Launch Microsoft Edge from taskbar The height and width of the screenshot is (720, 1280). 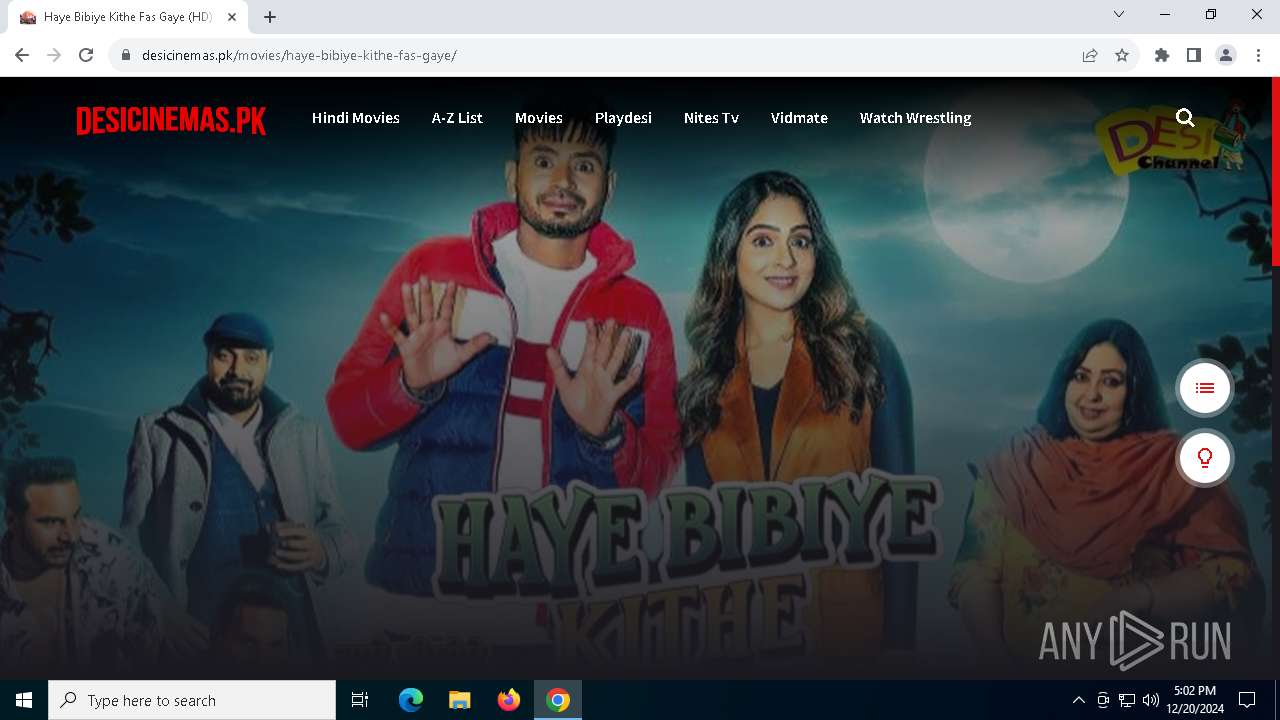click(411, 700)
